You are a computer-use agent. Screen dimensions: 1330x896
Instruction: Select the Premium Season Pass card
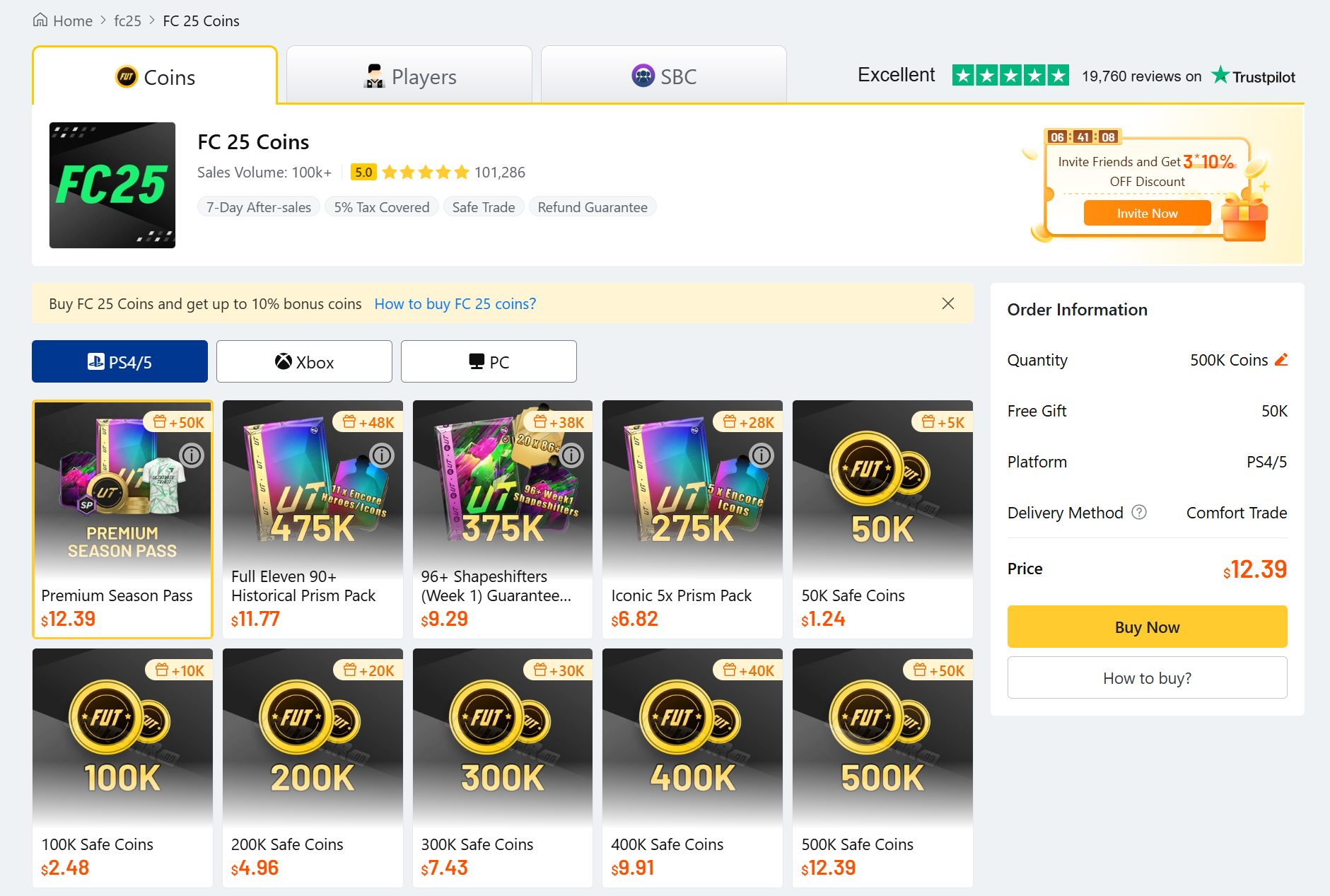tap(122, 519)
